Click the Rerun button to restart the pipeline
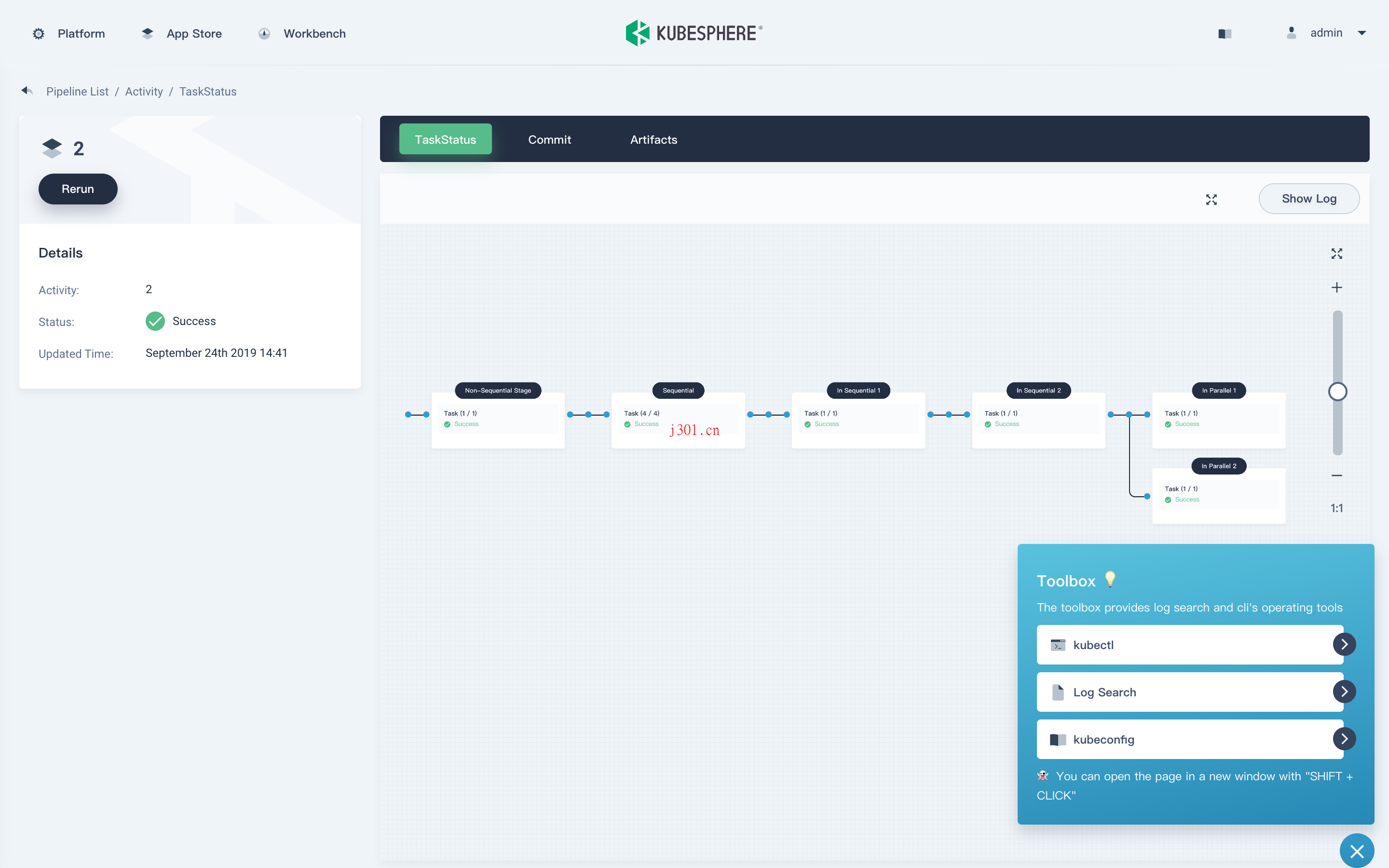This screenshot has width=1389, height=868. 78,188
